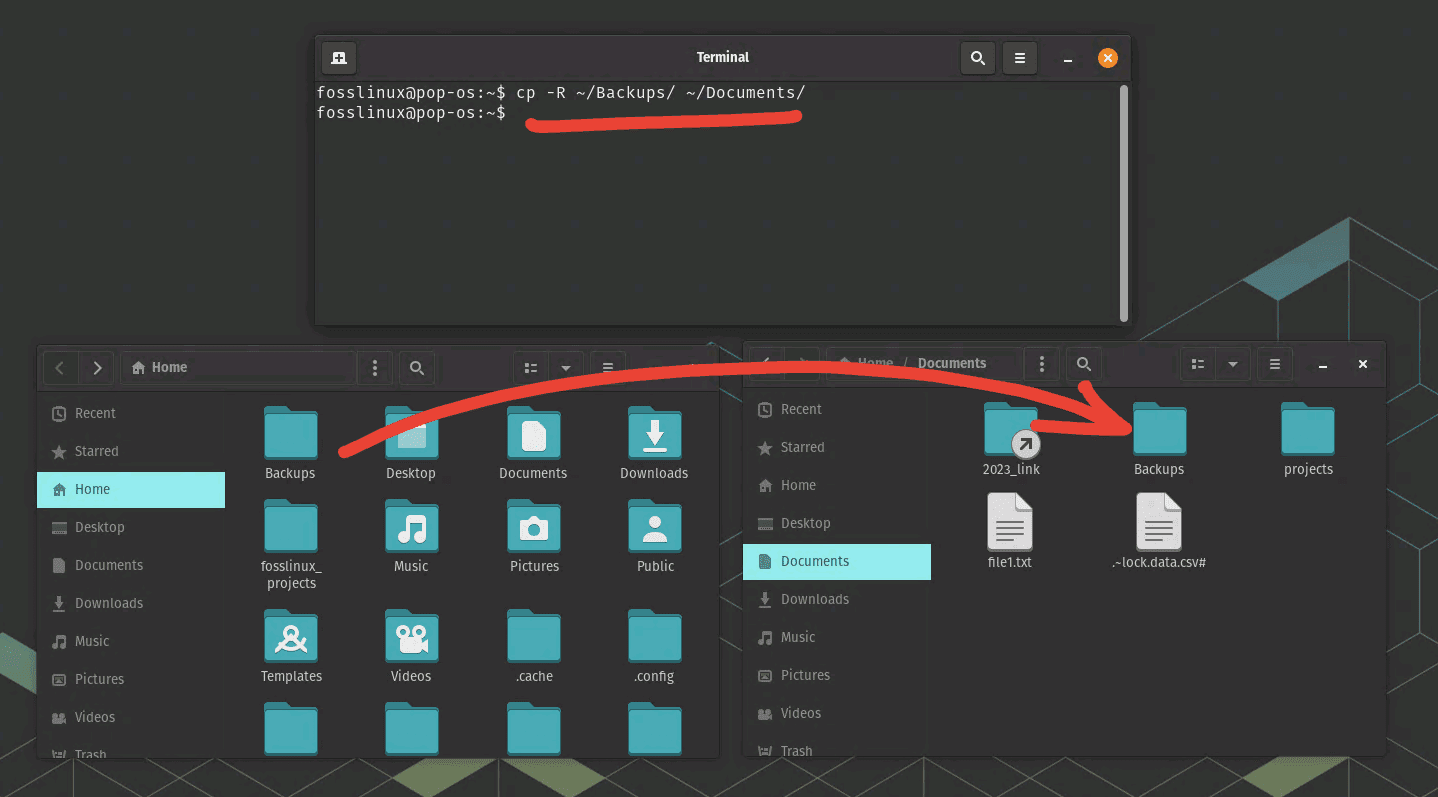The image size is (1438, 797).
Task: Open the Trash from the left sidebar
Action: pyautogui.click(x=90, y=754)
